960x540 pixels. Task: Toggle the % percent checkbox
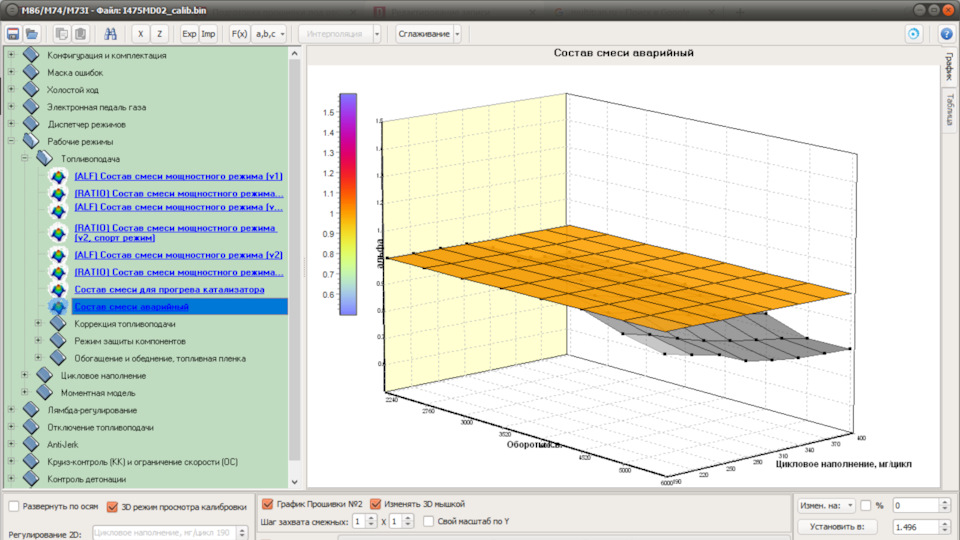(x=866, y=505)
